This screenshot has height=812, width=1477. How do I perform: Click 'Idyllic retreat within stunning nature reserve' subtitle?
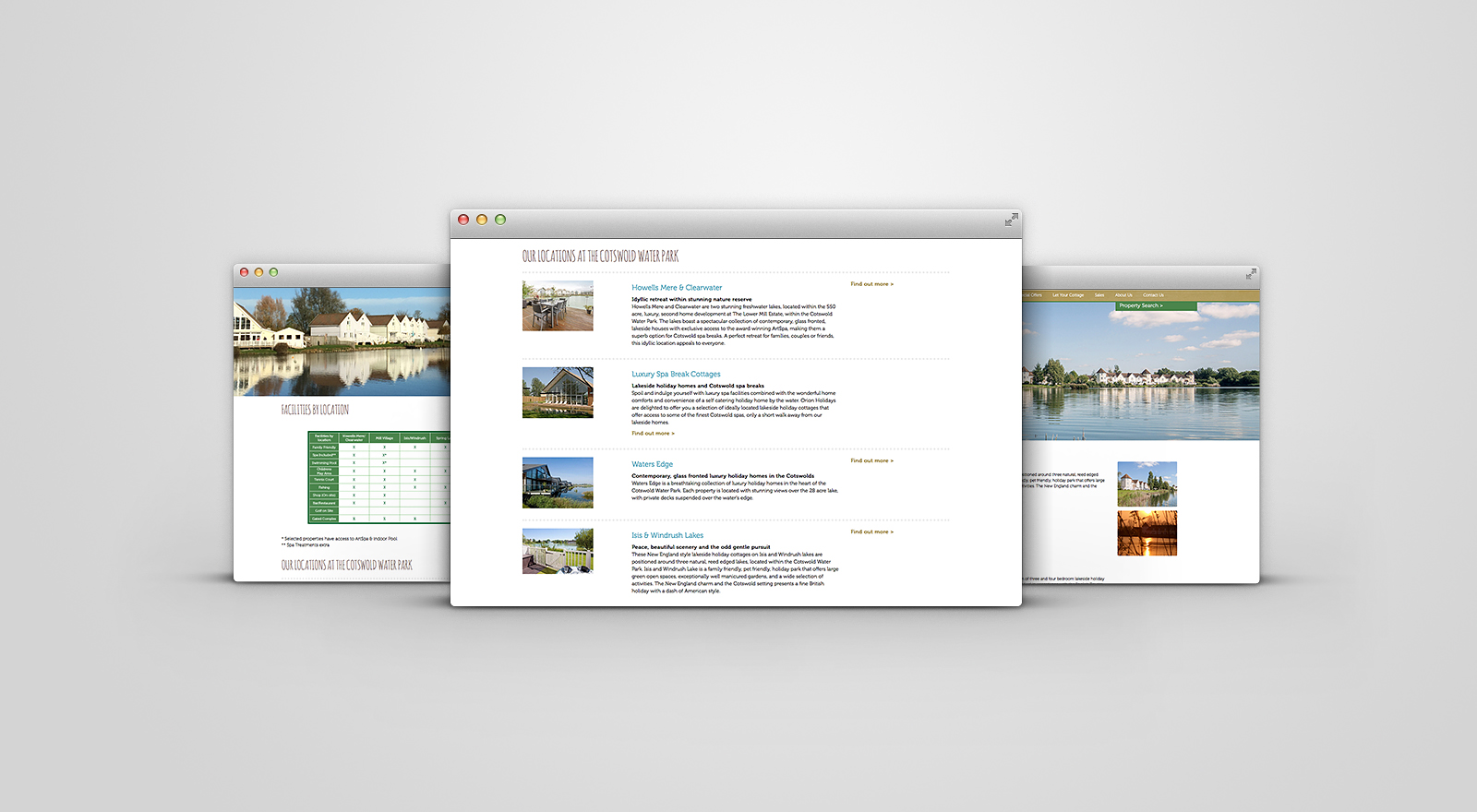point(691,299)
